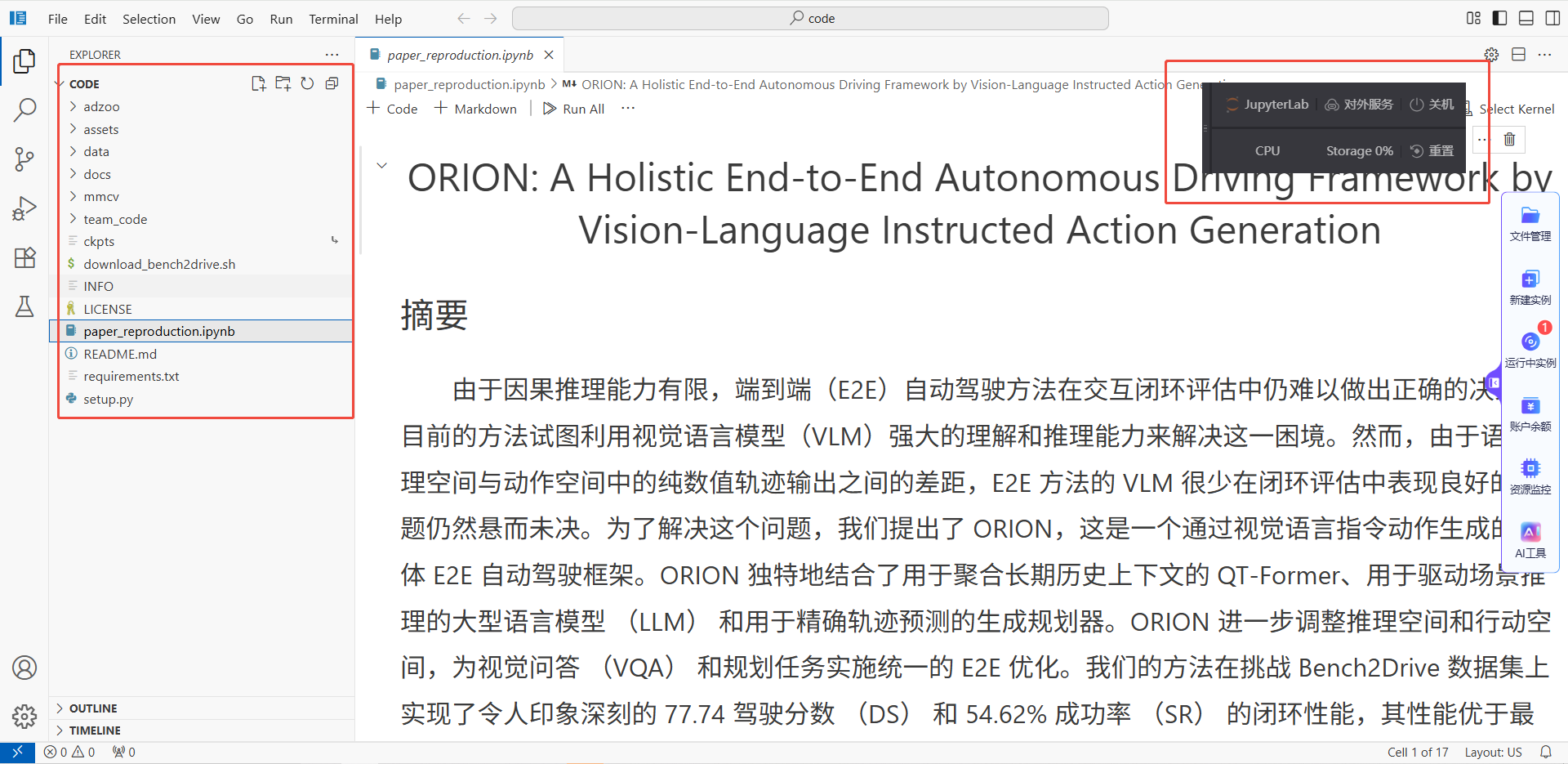Click the code search box

point(810,18)
